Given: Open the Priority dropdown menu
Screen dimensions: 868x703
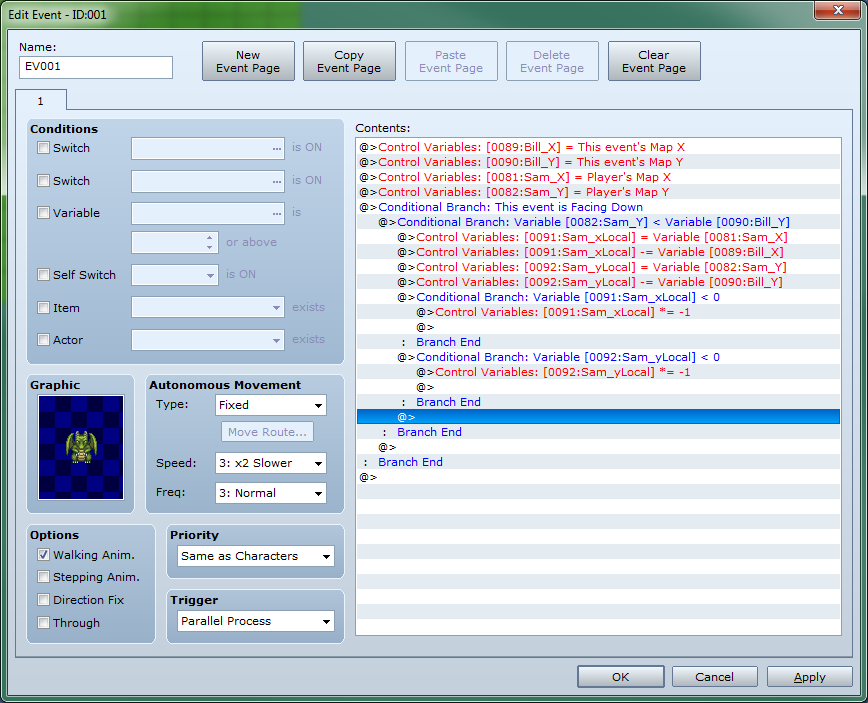Looking at the screenshot, I should (256, 556).
